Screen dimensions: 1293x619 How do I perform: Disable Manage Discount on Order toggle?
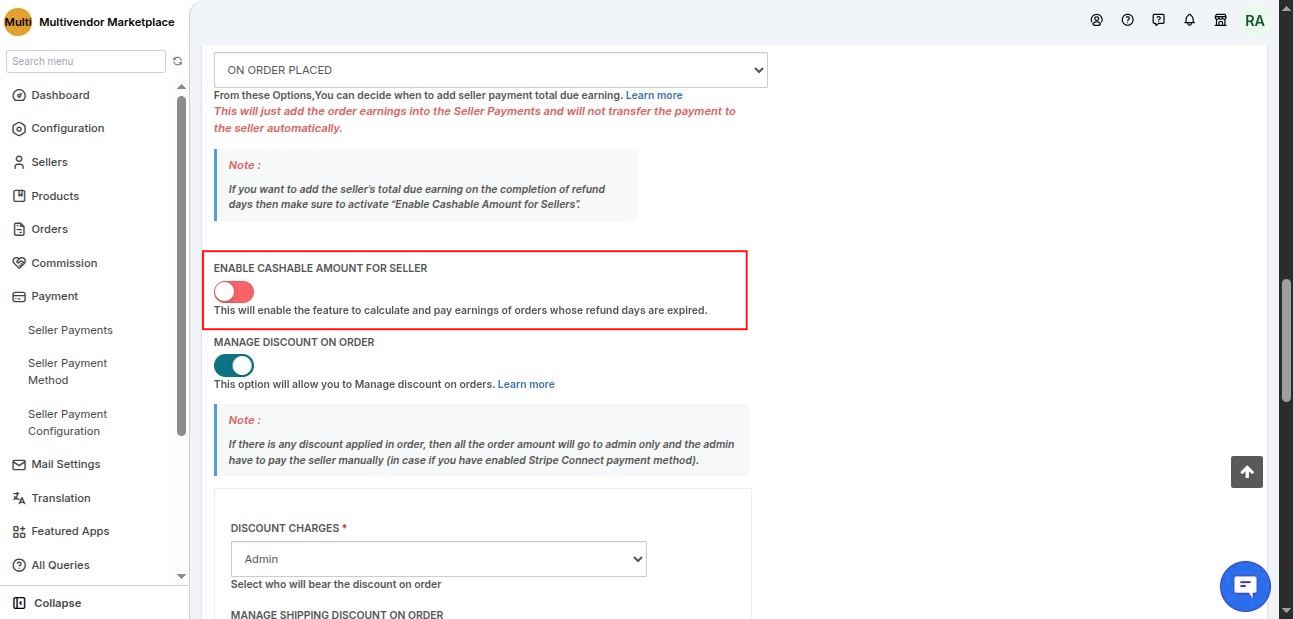pyautogui.click(x=234, y=365)
